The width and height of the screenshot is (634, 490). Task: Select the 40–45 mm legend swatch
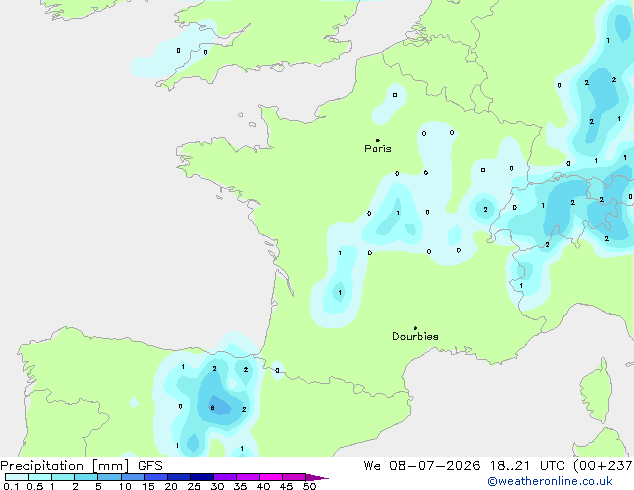(x=271, y=477)
